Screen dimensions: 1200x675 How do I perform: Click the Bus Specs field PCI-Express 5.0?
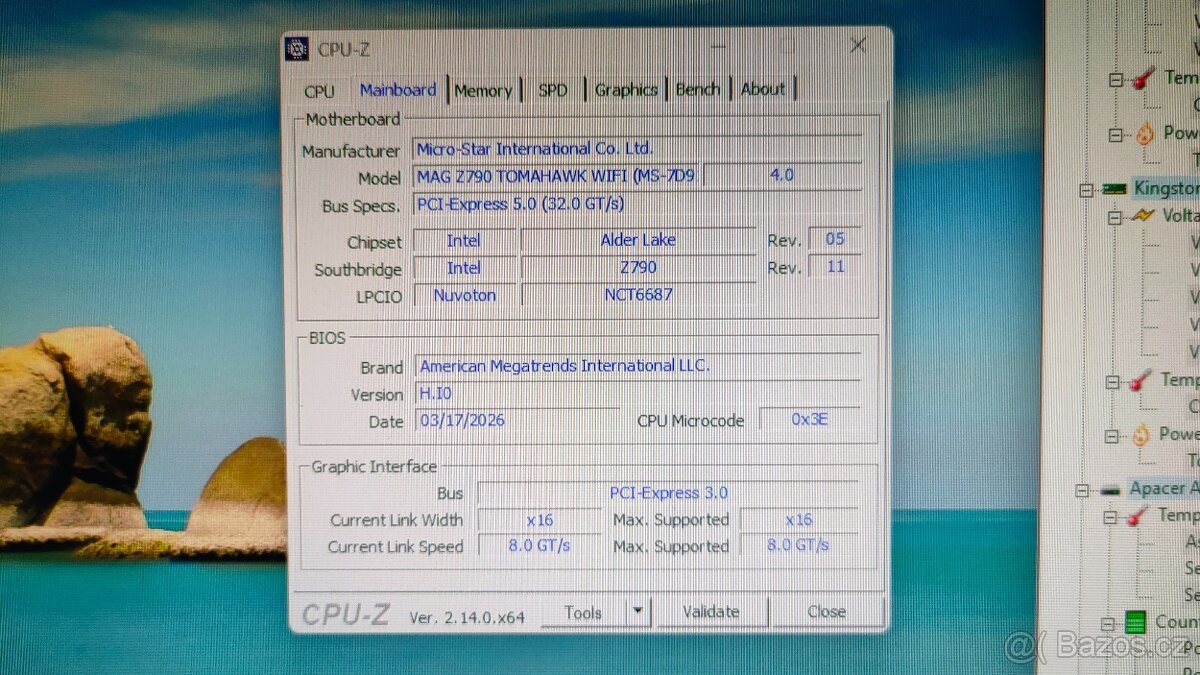[x=638, y=203]
